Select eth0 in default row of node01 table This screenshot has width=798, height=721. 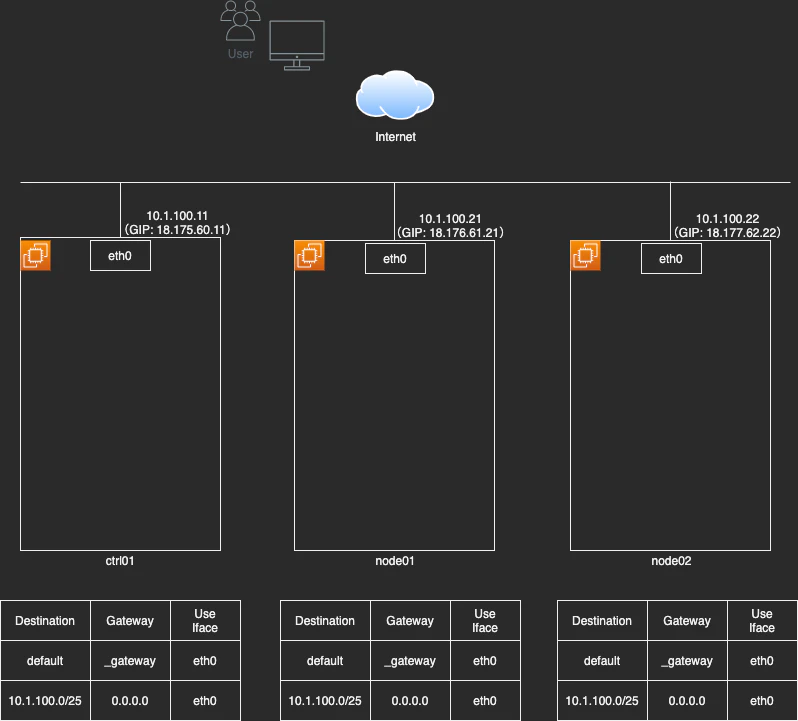pos(486,660)
